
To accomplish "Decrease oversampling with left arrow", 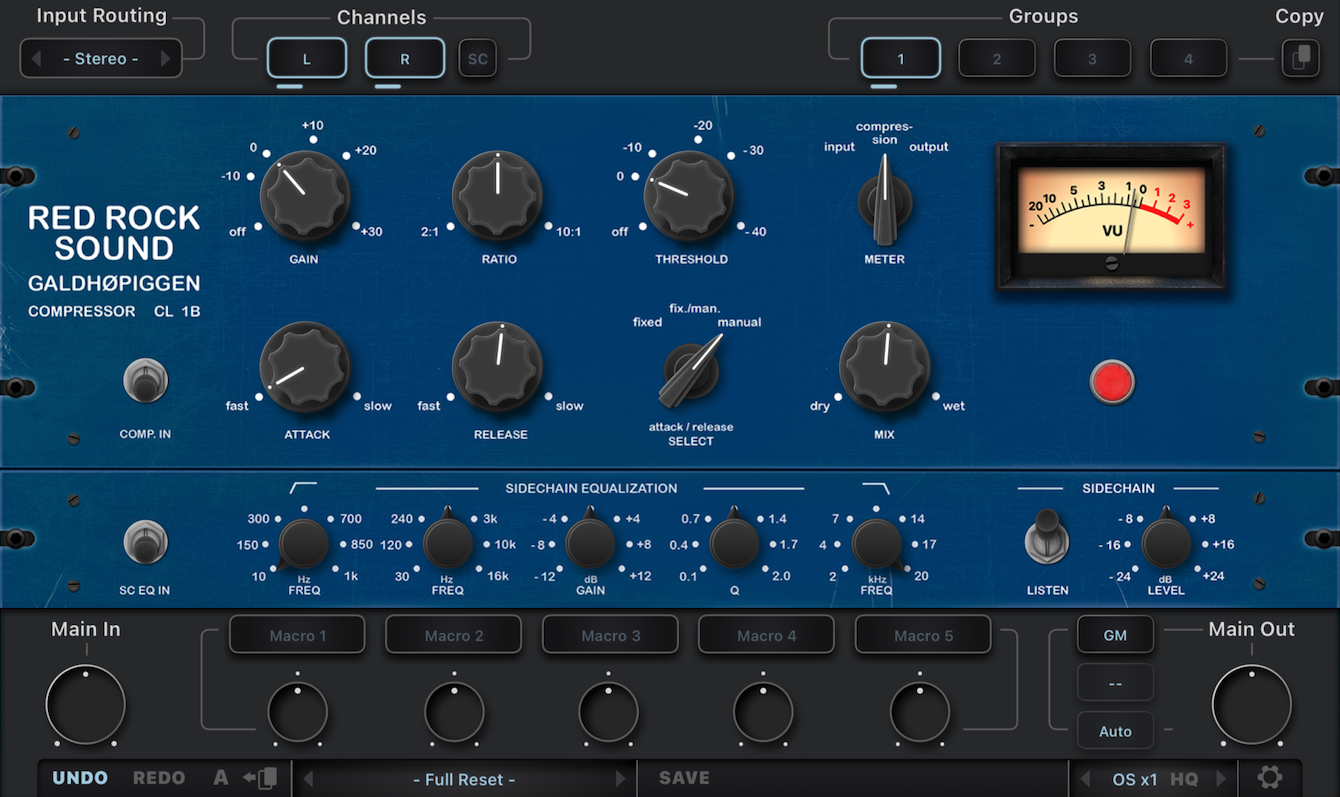I will [x=1085, y=779].
